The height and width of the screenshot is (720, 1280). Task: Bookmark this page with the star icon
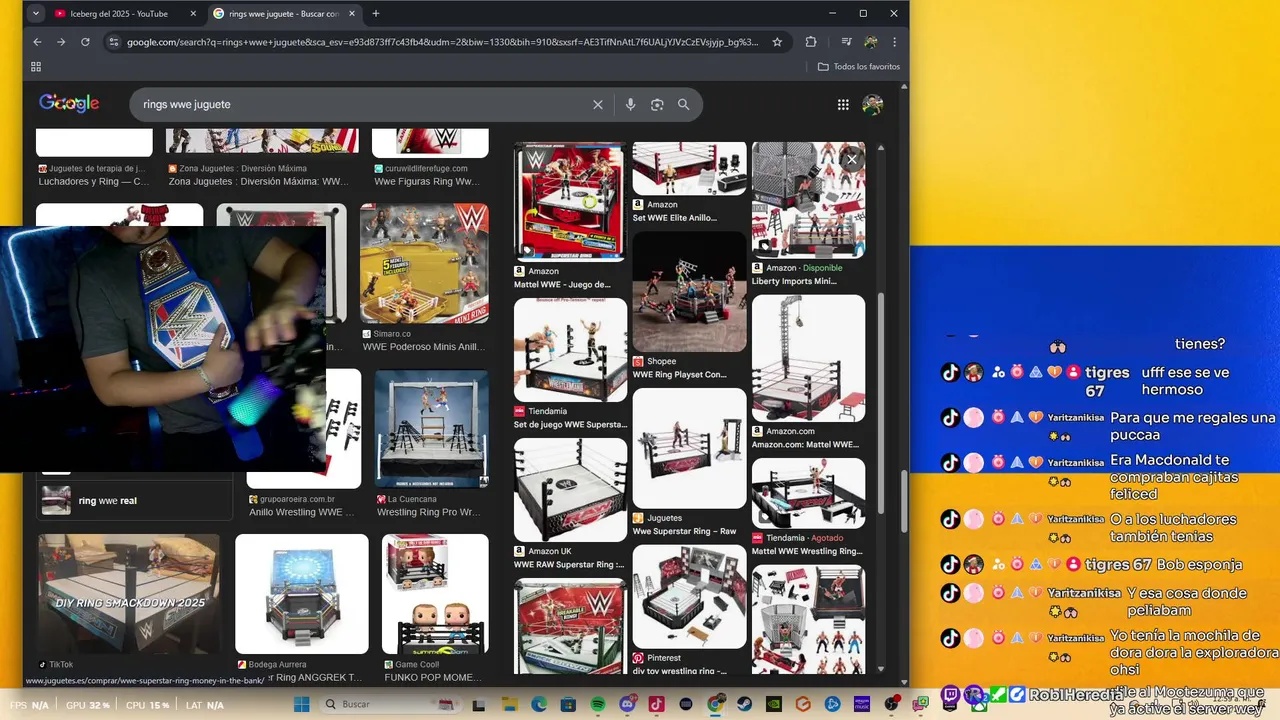(x=777, y=42)
